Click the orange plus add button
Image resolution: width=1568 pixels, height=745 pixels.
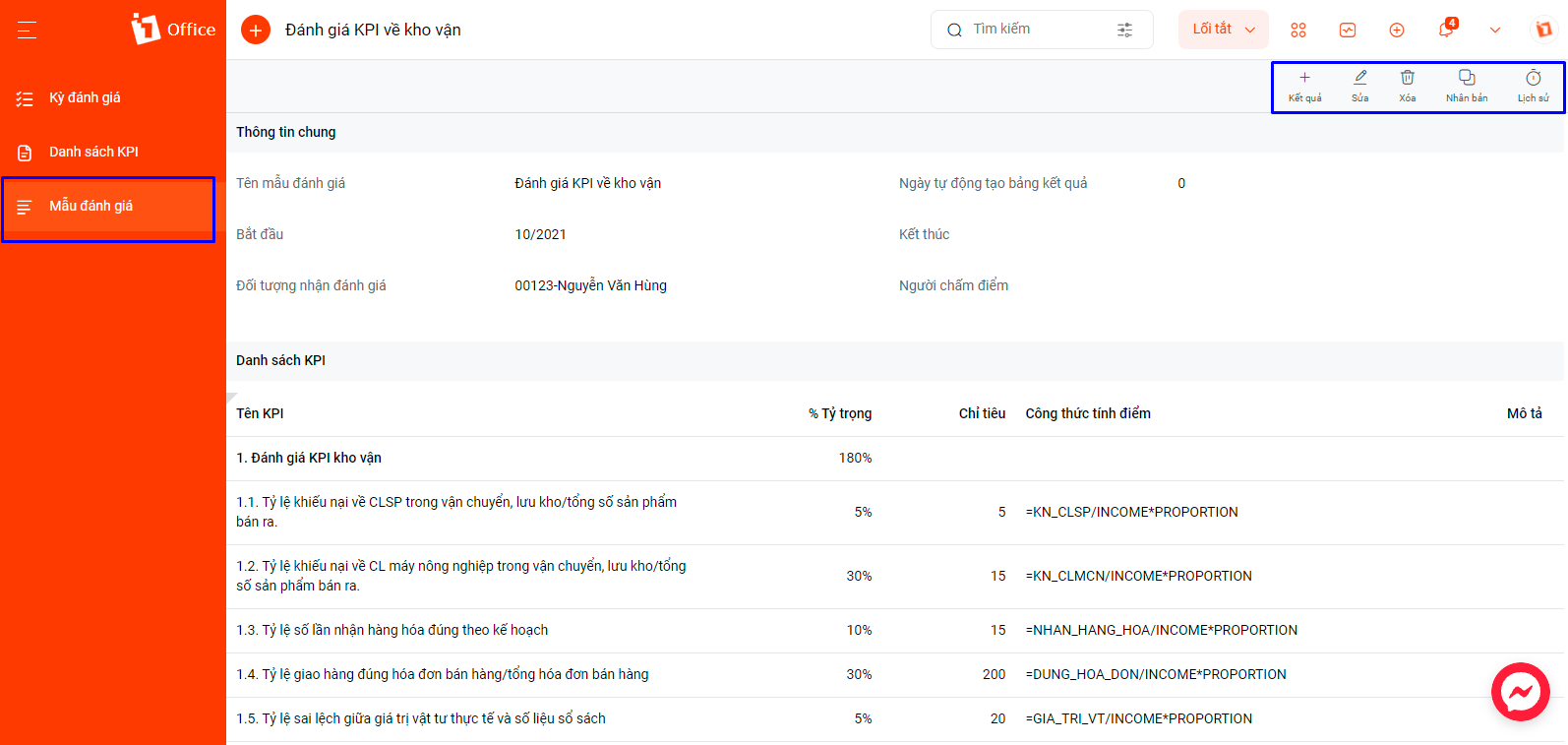[x=256, y=30]
